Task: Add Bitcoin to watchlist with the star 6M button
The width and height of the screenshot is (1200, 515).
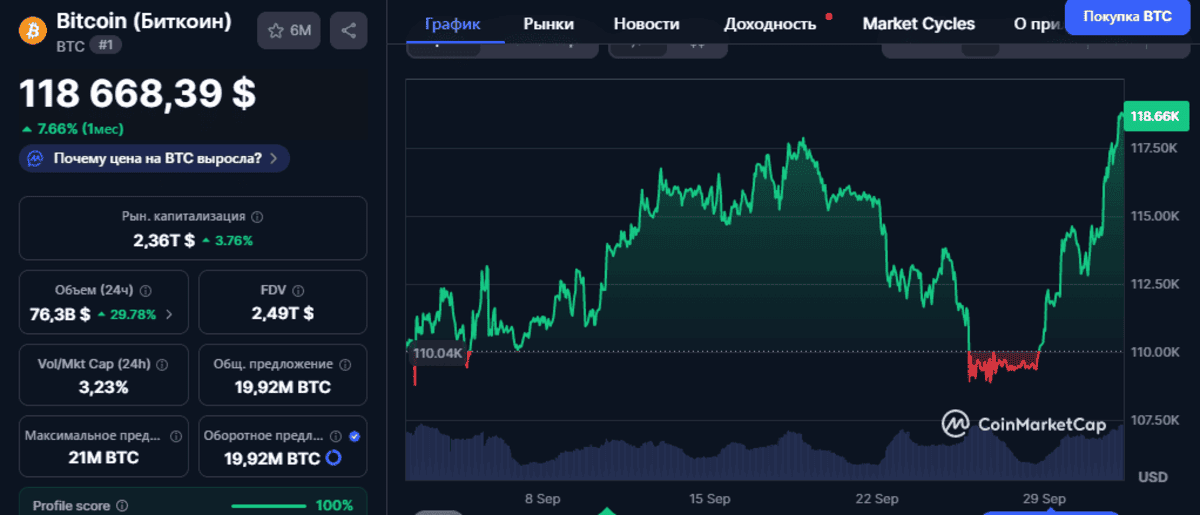Action: [x=289, y=31]
